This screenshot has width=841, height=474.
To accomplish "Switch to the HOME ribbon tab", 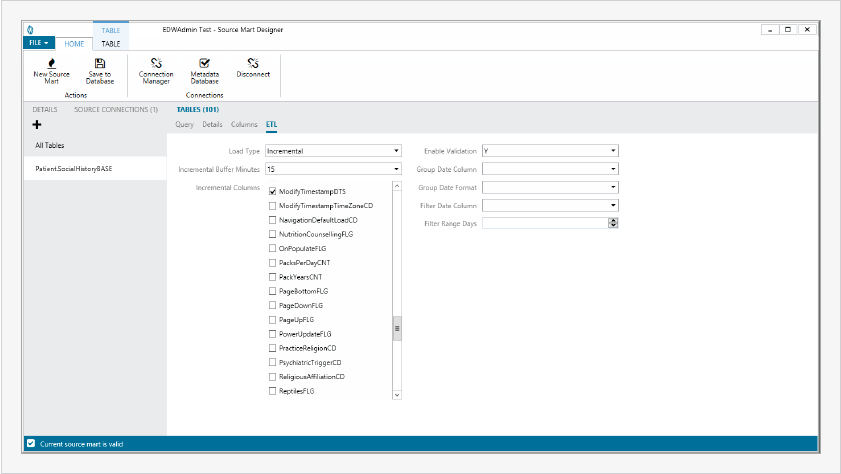I will point(74,43).
